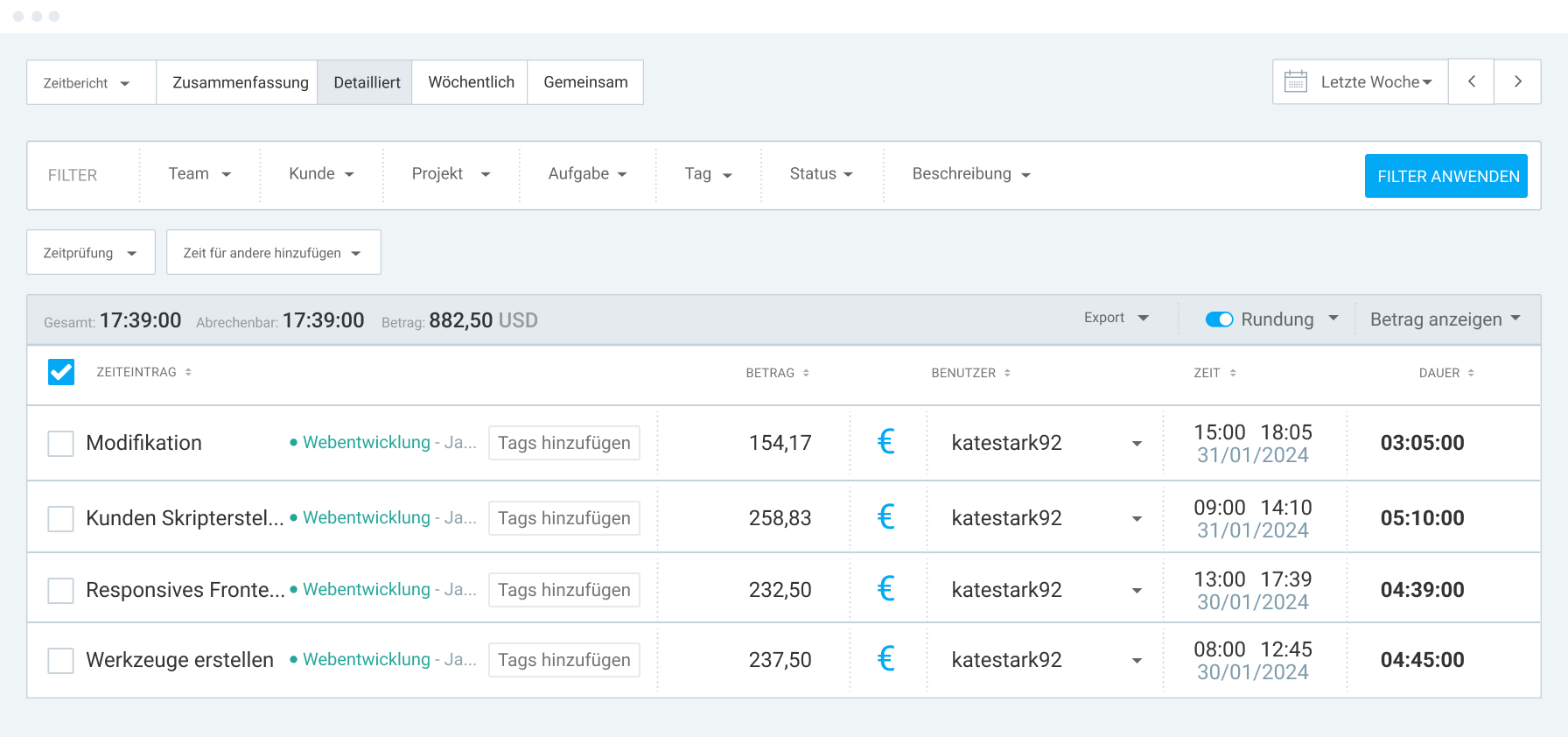1568x737 pixels.
Task: Open the Zeitbericht dropdown
Action: pos(91,82)
